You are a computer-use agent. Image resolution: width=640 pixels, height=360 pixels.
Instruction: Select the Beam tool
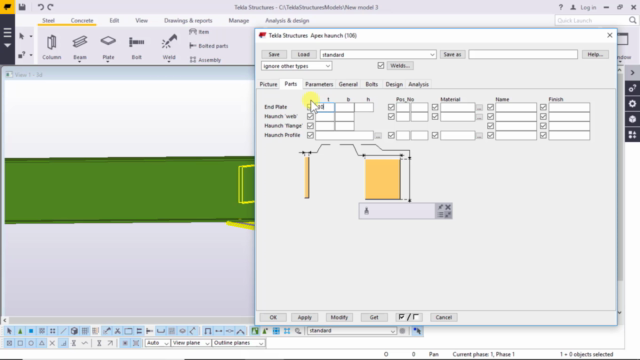(x=80, y=47)
